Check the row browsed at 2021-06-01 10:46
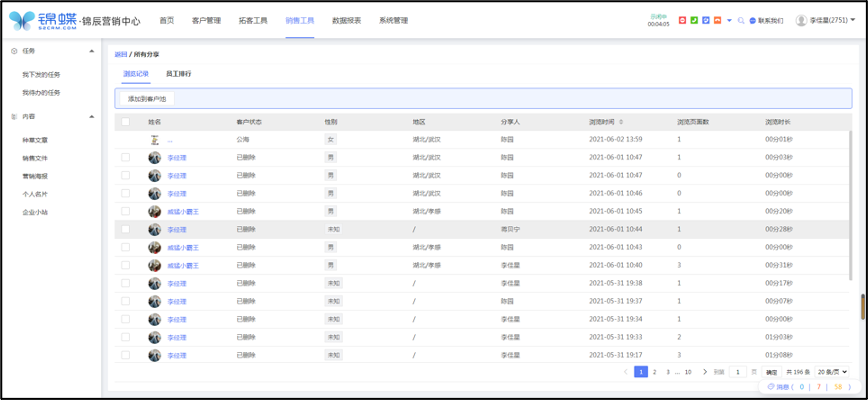Screen dimensions: 868x402 126,193
